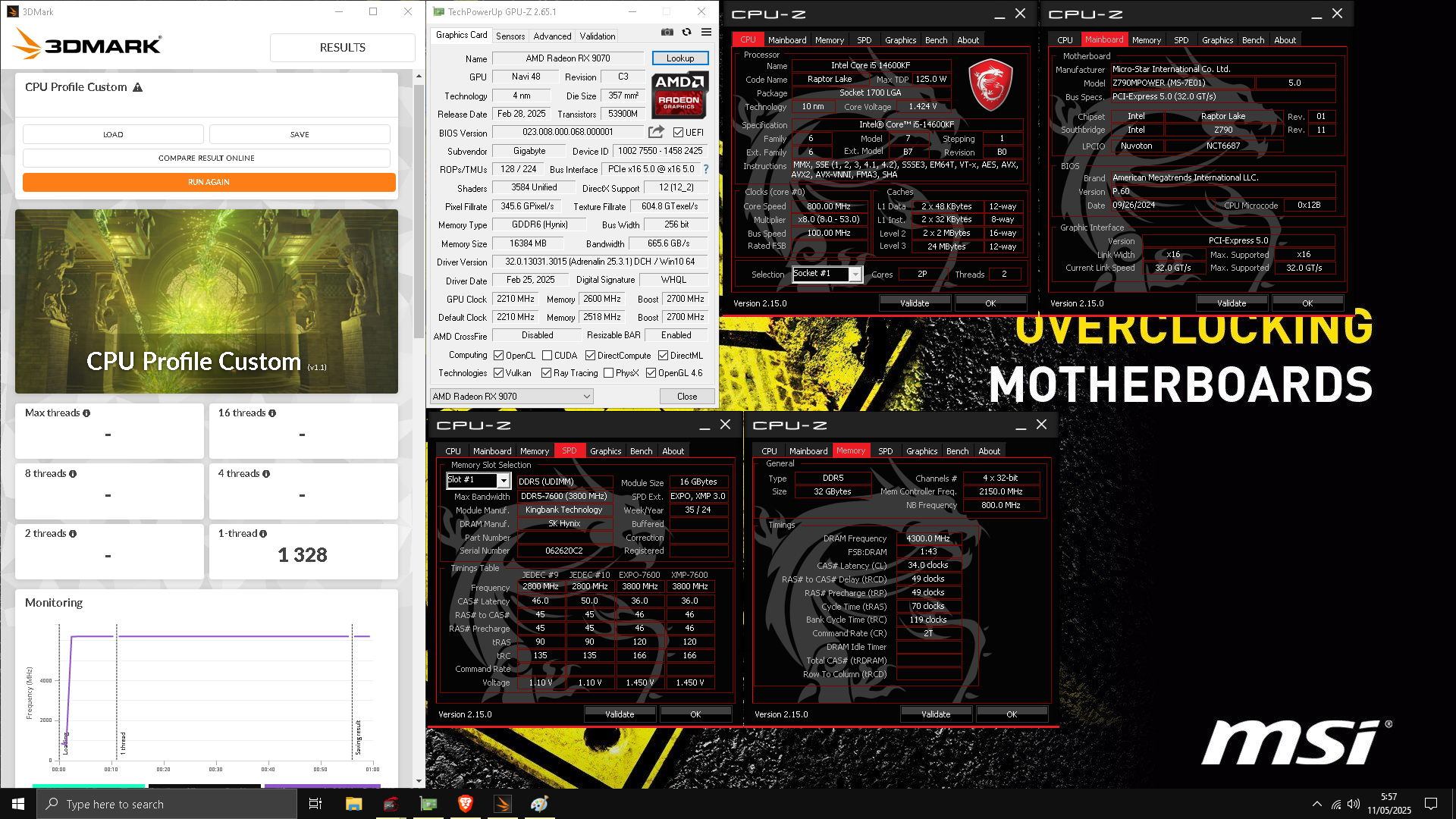Click the RUN AGAIN button in 3DMark

209,183
